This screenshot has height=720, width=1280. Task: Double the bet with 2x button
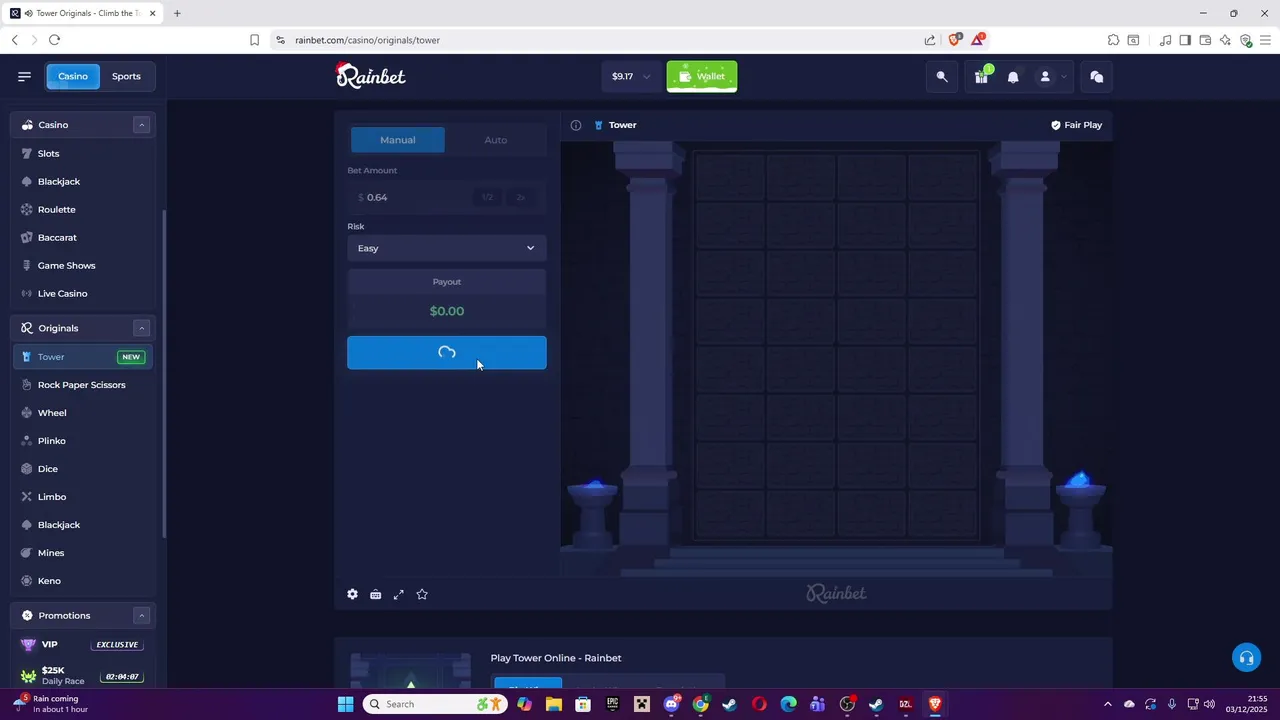click(x=520, y=197)
